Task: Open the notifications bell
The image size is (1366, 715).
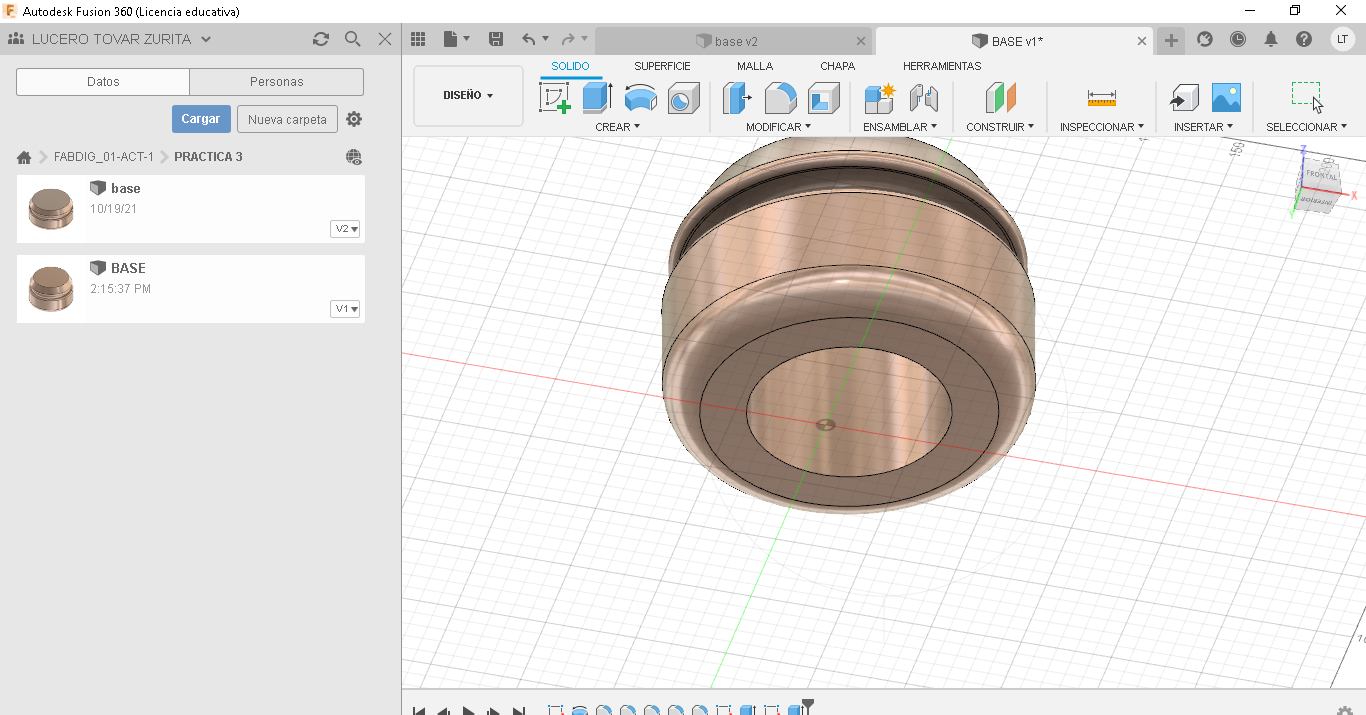Action: coord(1271,39)
